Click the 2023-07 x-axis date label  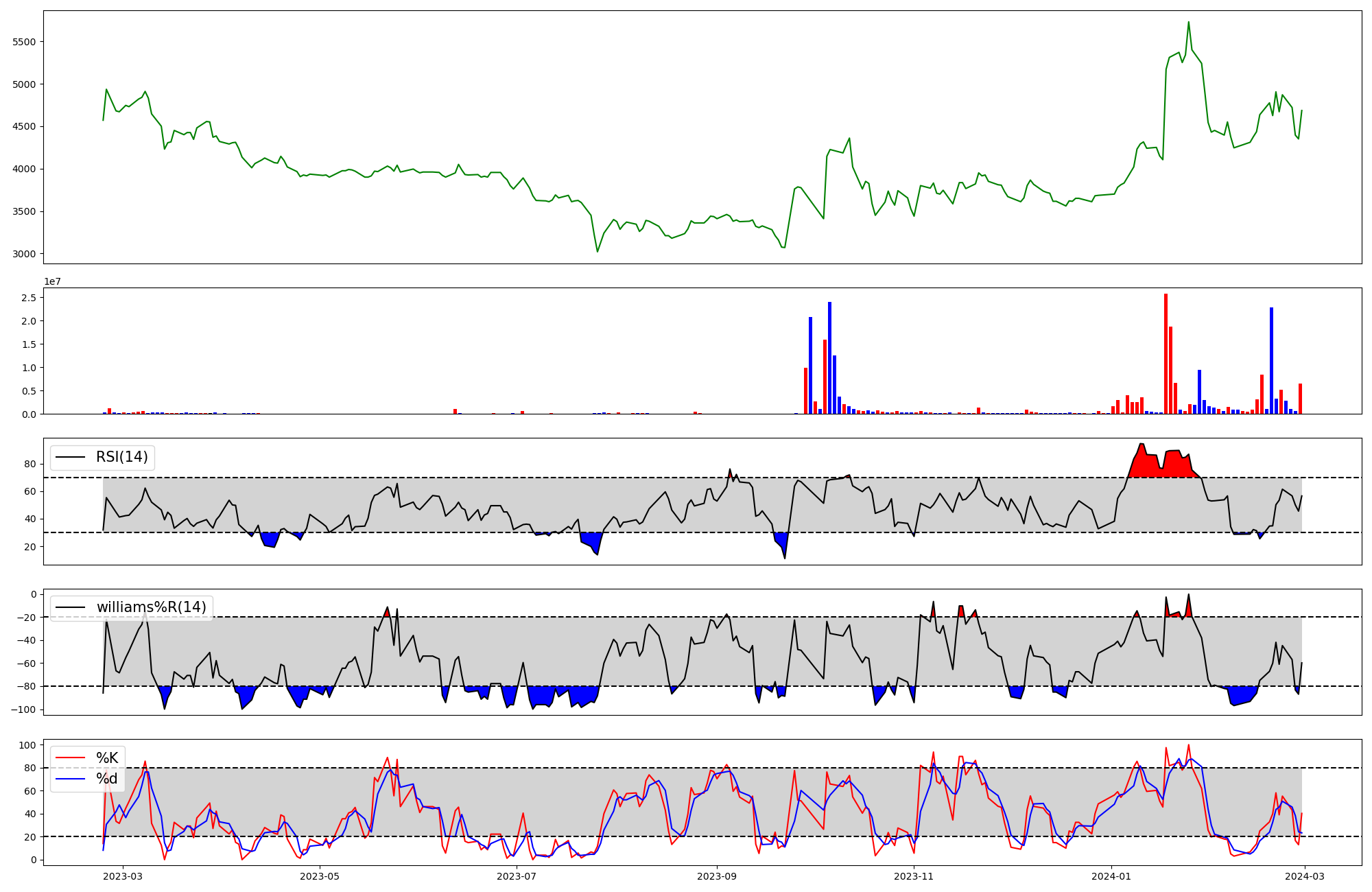pos(517,876)
